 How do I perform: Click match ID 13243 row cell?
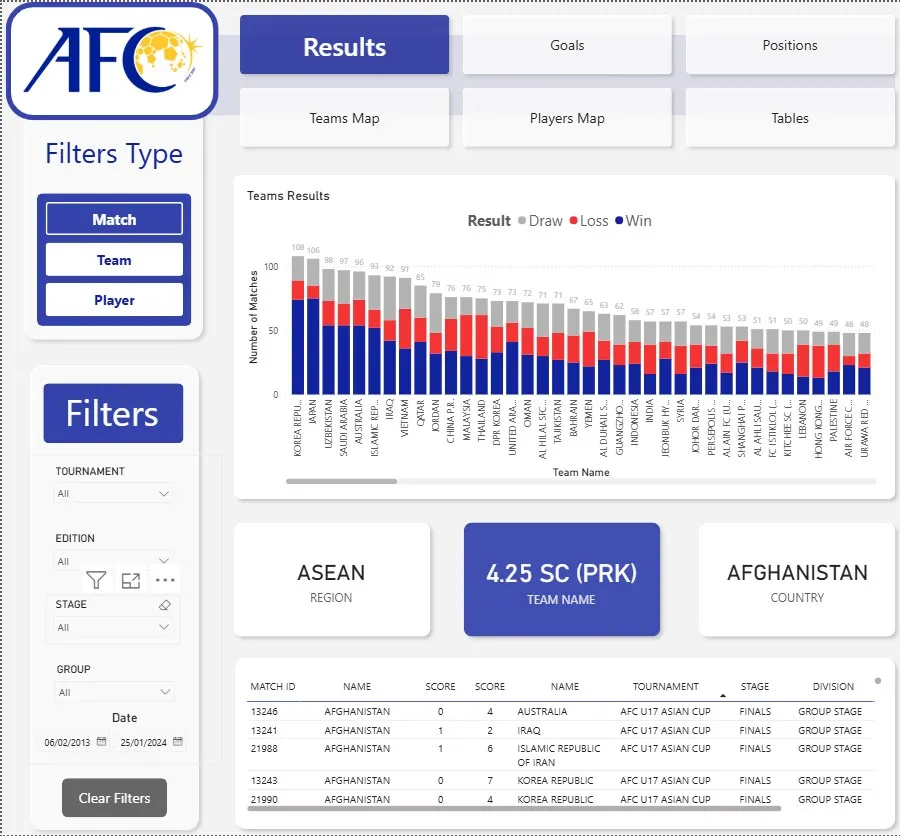(264, 780)
